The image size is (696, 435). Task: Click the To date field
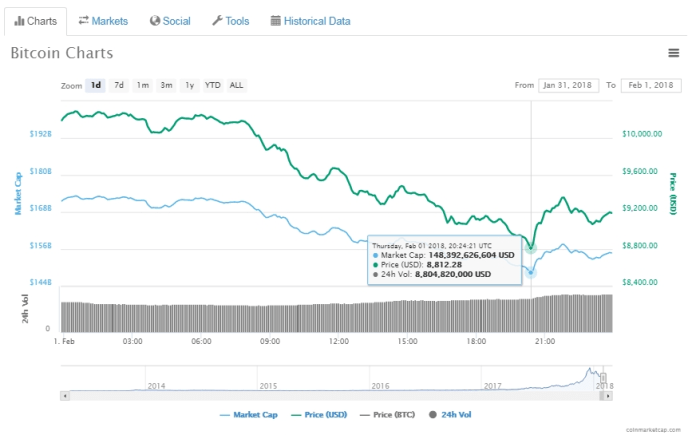649,85
